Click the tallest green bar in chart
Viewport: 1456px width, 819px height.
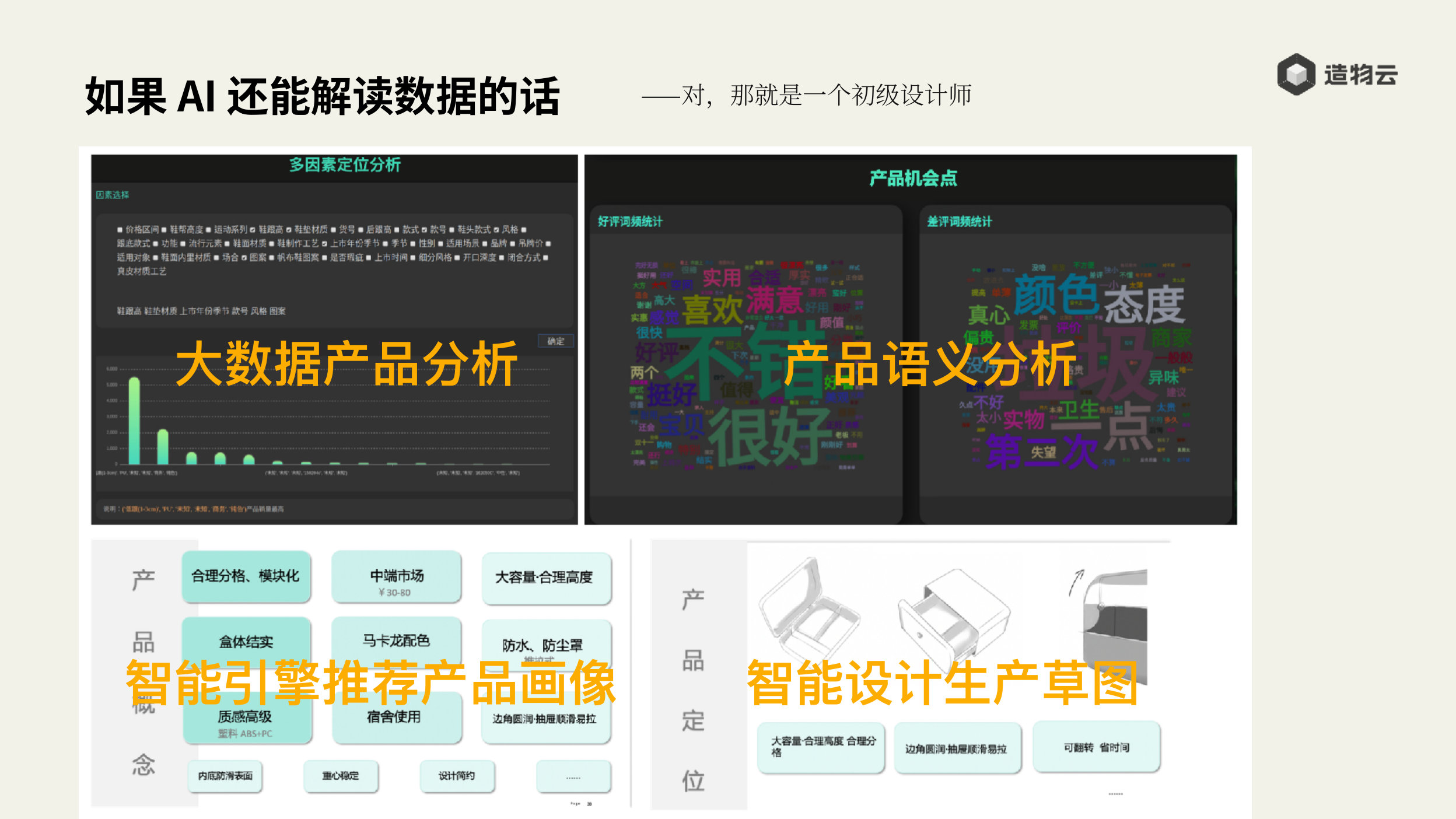tap(134, 421)
